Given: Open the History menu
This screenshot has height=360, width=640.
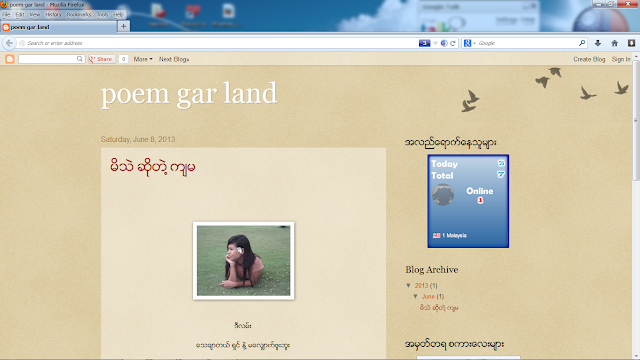Looking at the screenshot, I should click(x=53, y=14).
